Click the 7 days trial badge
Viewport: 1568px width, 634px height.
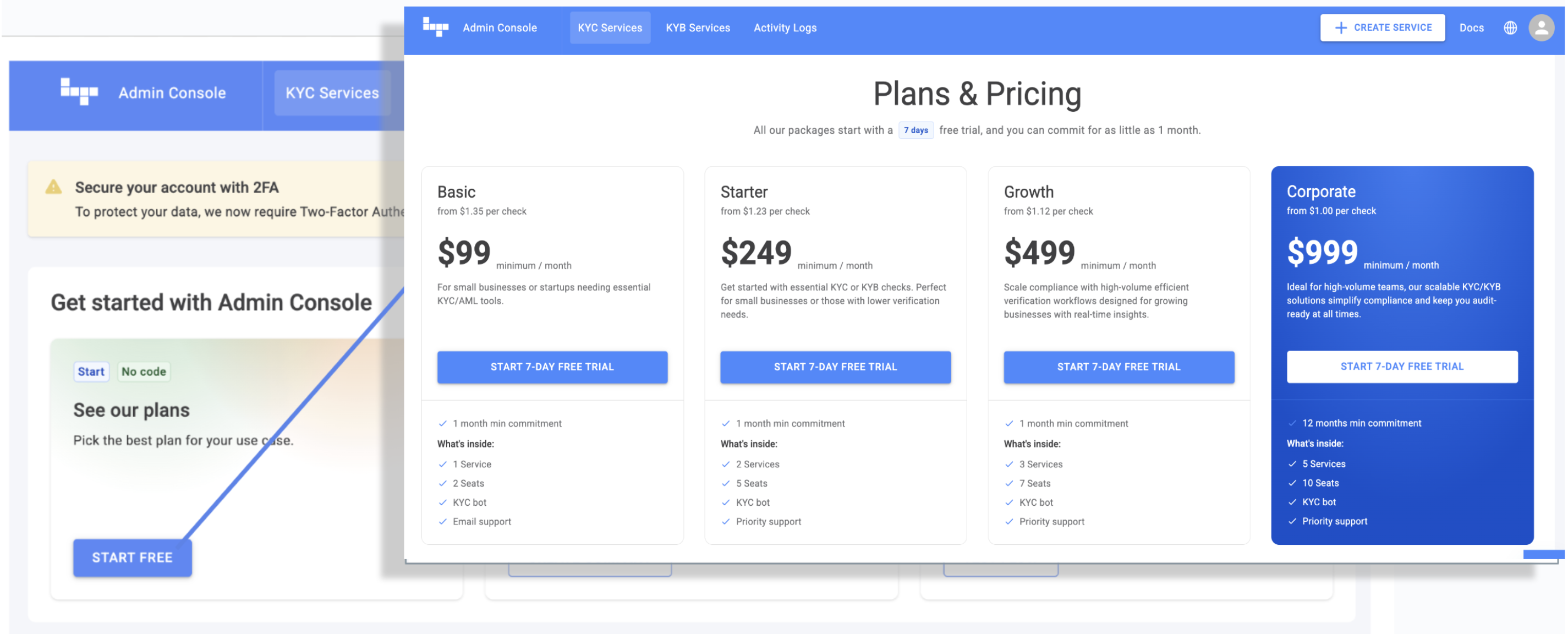pos(915,130)
